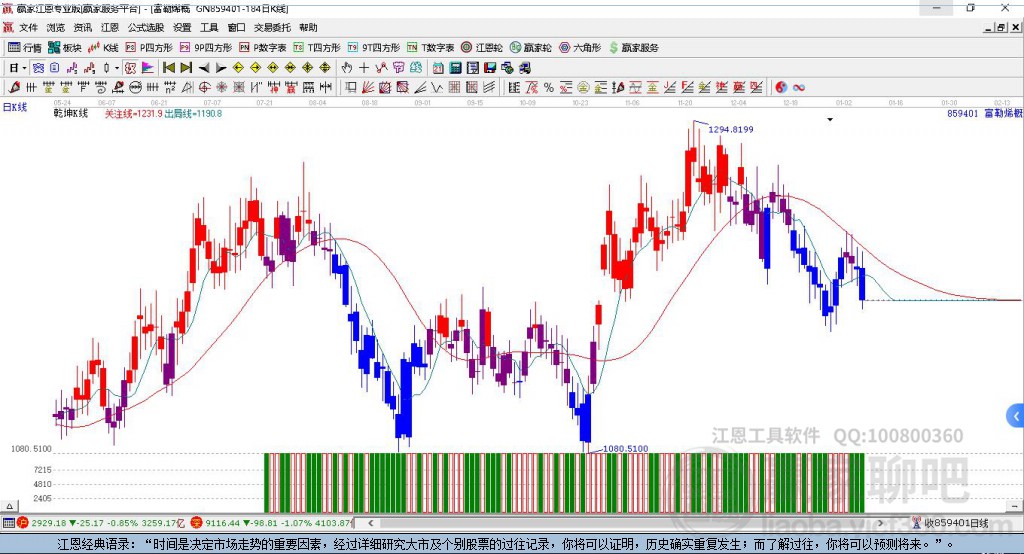Select the red fan lines drawing tool
The width and height of the screenshot is (1024, 554).
point(368,88)
